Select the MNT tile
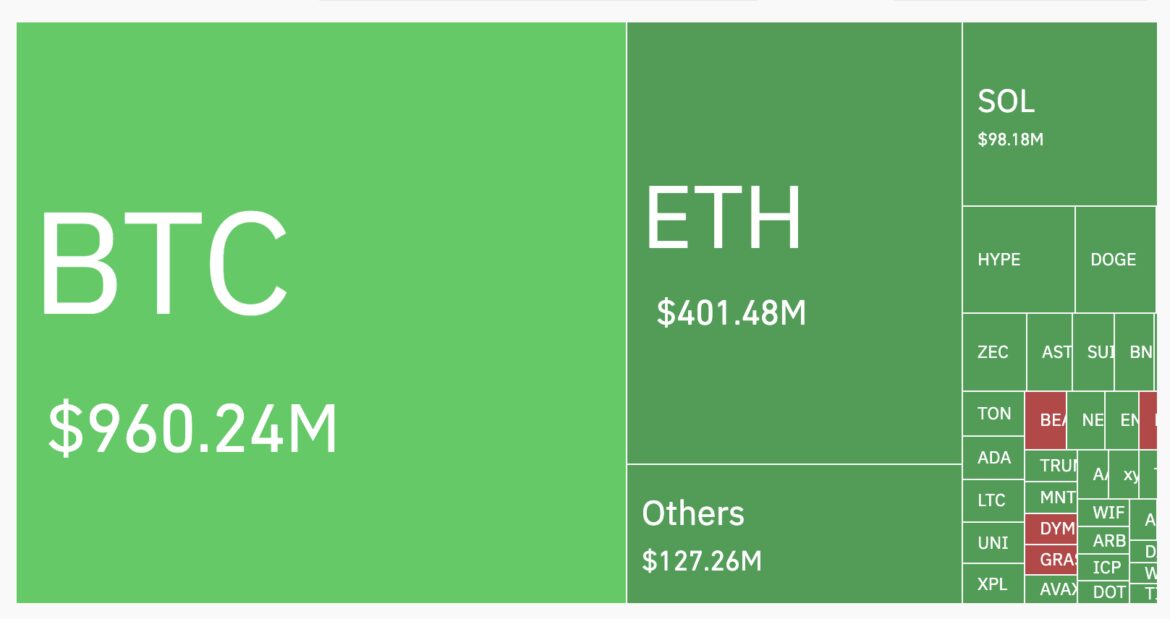Image resolution: width=1170 pixels, height=619 pixels. tap(1051, 497)
